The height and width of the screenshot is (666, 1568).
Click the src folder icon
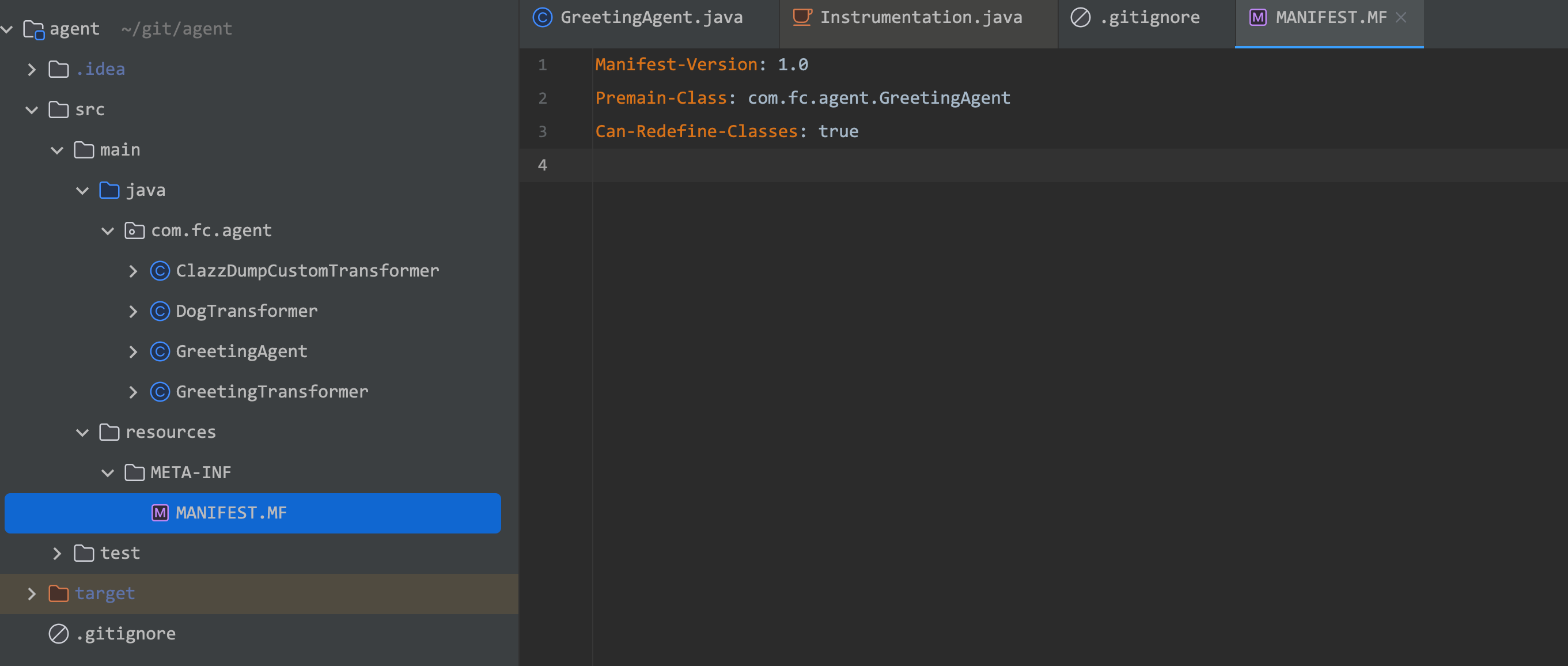pos(58,109)
